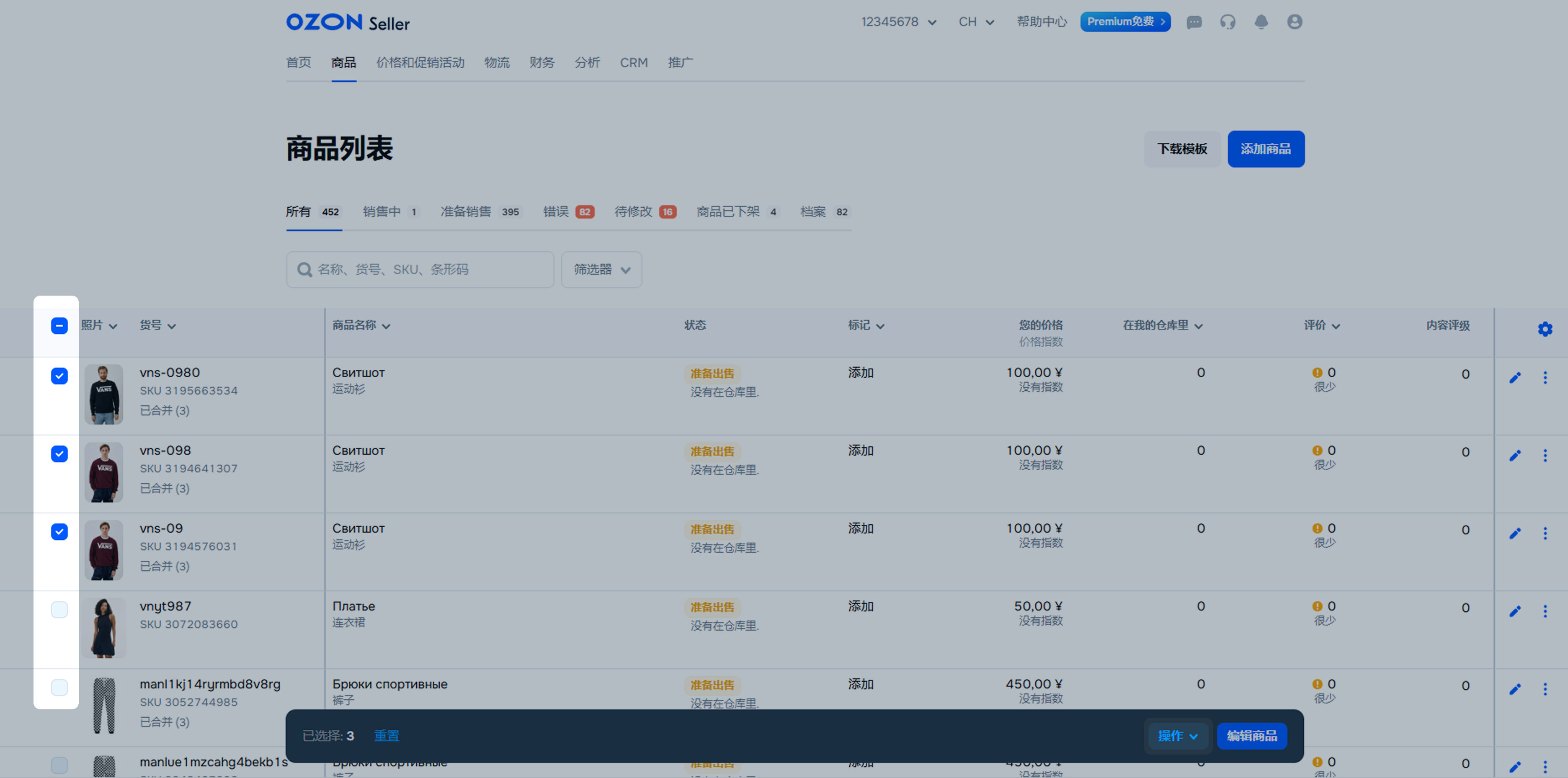Click the 重置 reset link
This screenshot has width=1568, height=778.
coord(386,736)
